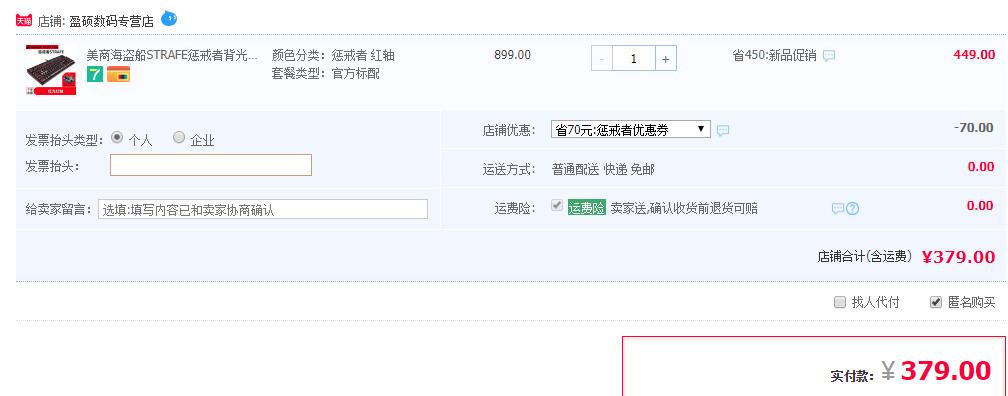The width and height of the screenshot is (1008, 396).
Task: Click the shop total ¥379.00
Action: click(x=958, y=257)
